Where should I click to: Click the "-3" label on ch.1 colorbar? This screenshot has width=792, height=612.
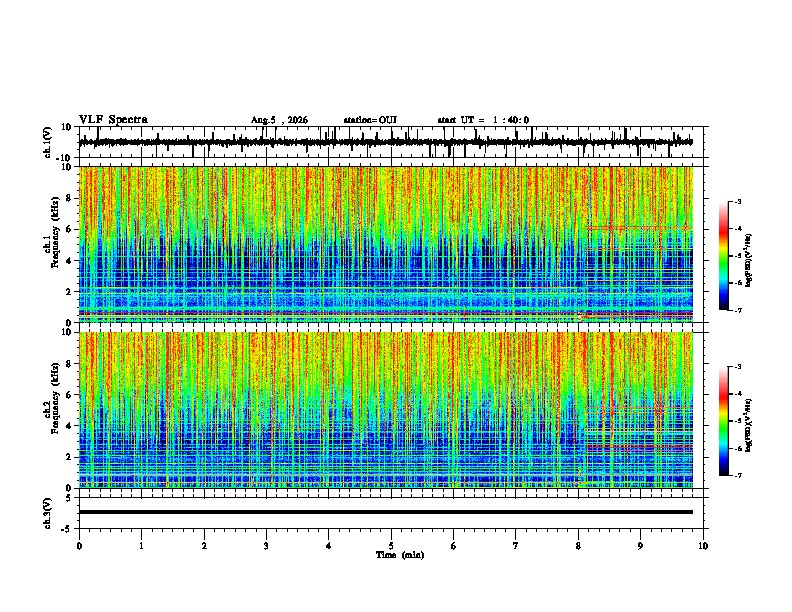(737, 201)
